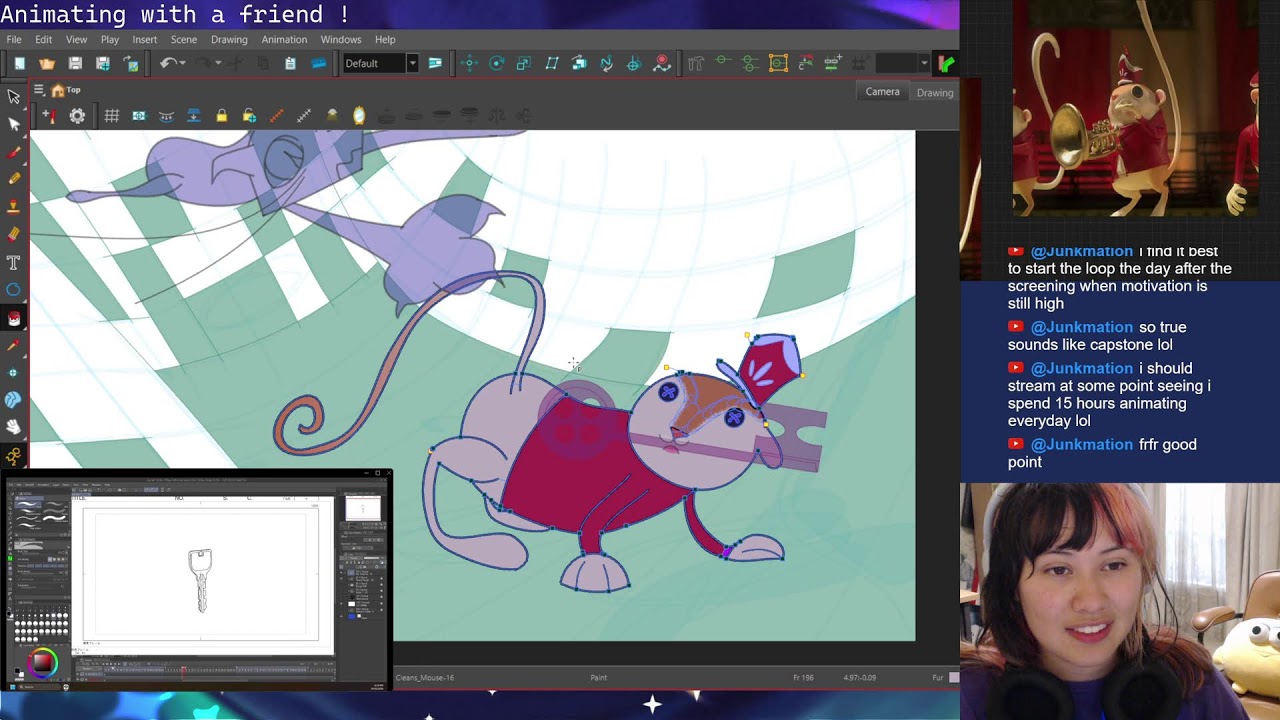
Task: Click the Paste clipboard icon
Action: (x=290, y=63)
